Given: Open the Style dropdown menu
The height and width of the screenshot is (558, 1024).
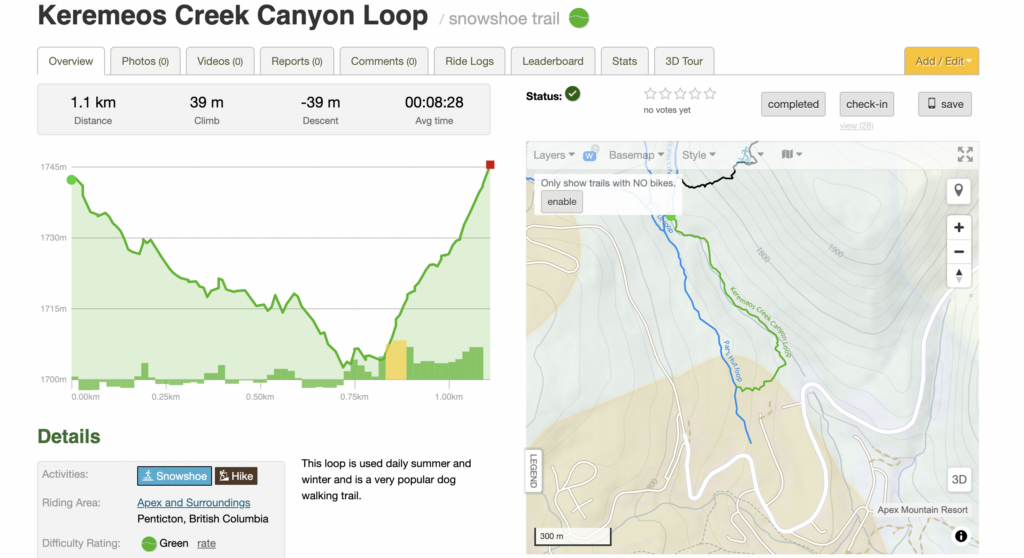Looking at the screenshot, I should (699, 155).
